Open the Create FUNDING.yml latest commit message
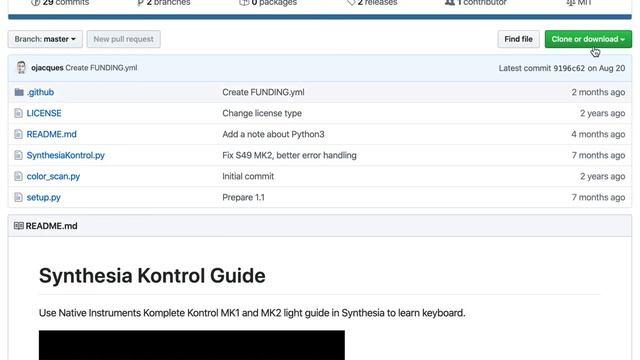This screenshot has width=640, height=360. 101,68
